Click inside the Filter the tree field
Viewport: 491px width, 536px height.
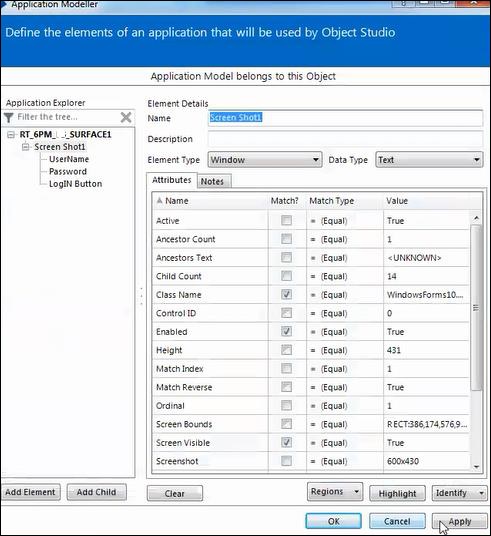tap(67, 117)
